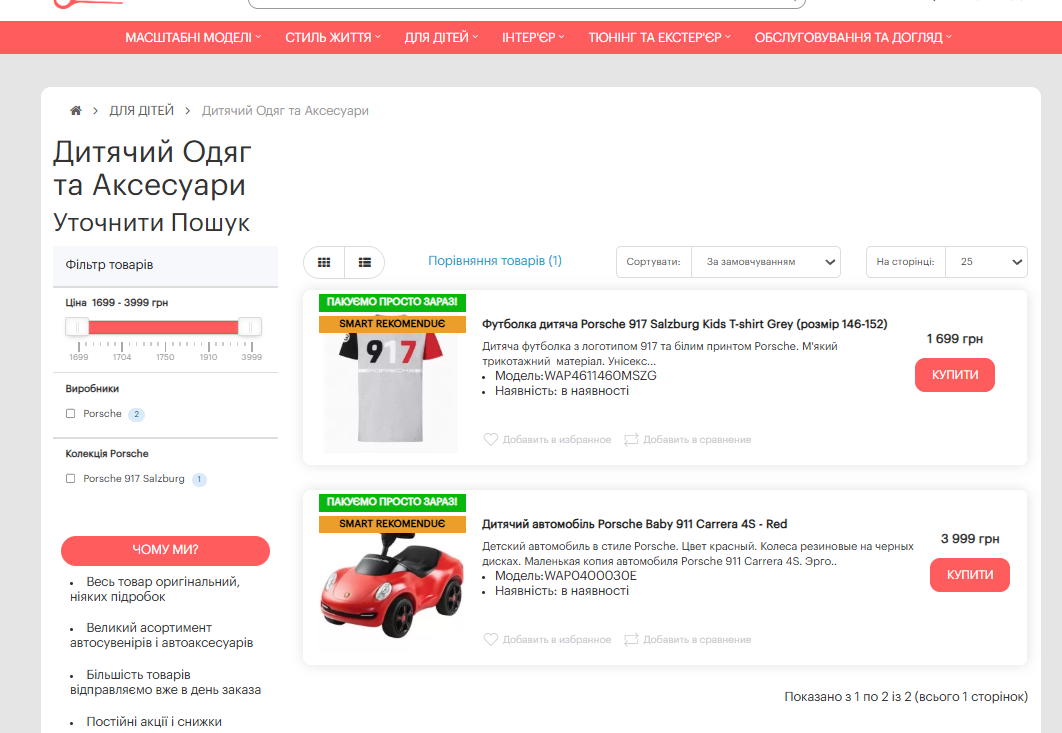Click heart wishlist icon for Baby 911 Carrera

[490, 639]
